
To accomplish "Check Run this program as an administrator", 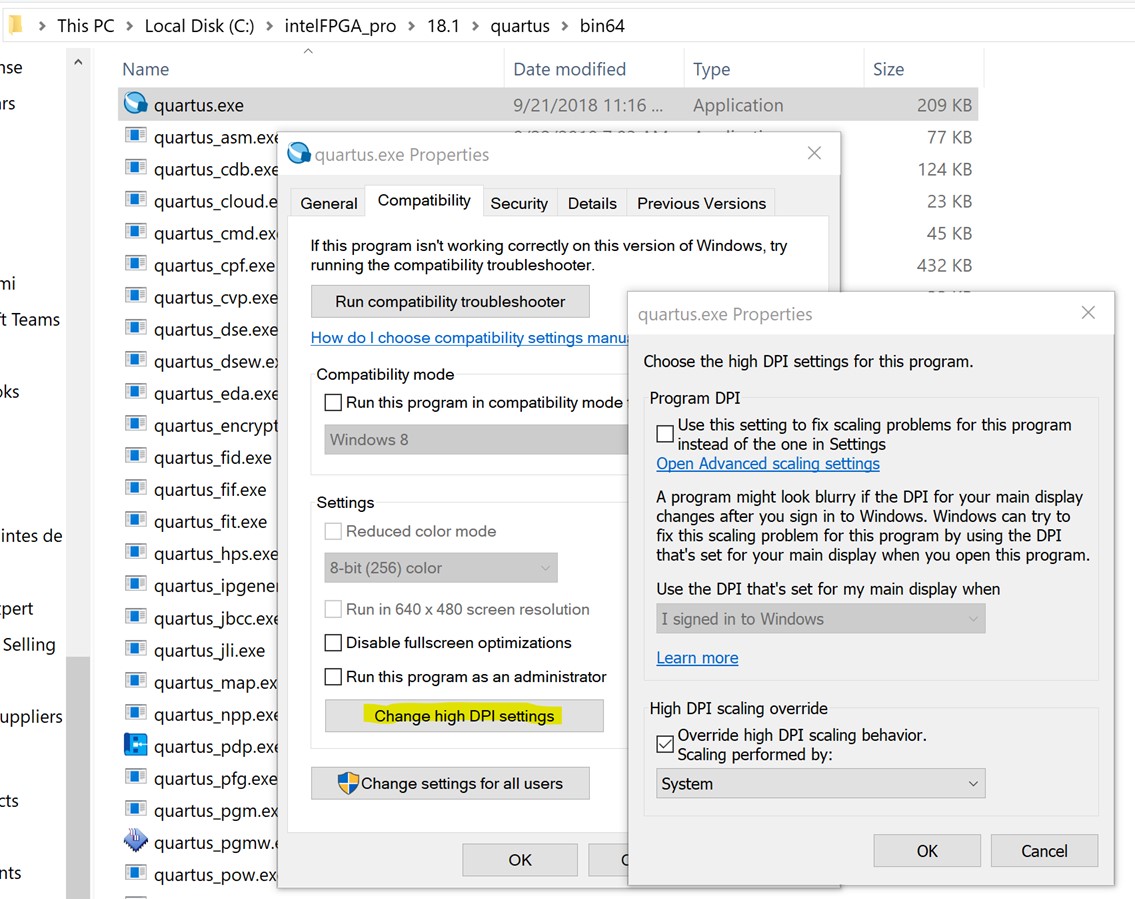I will (x=333, y=677).
